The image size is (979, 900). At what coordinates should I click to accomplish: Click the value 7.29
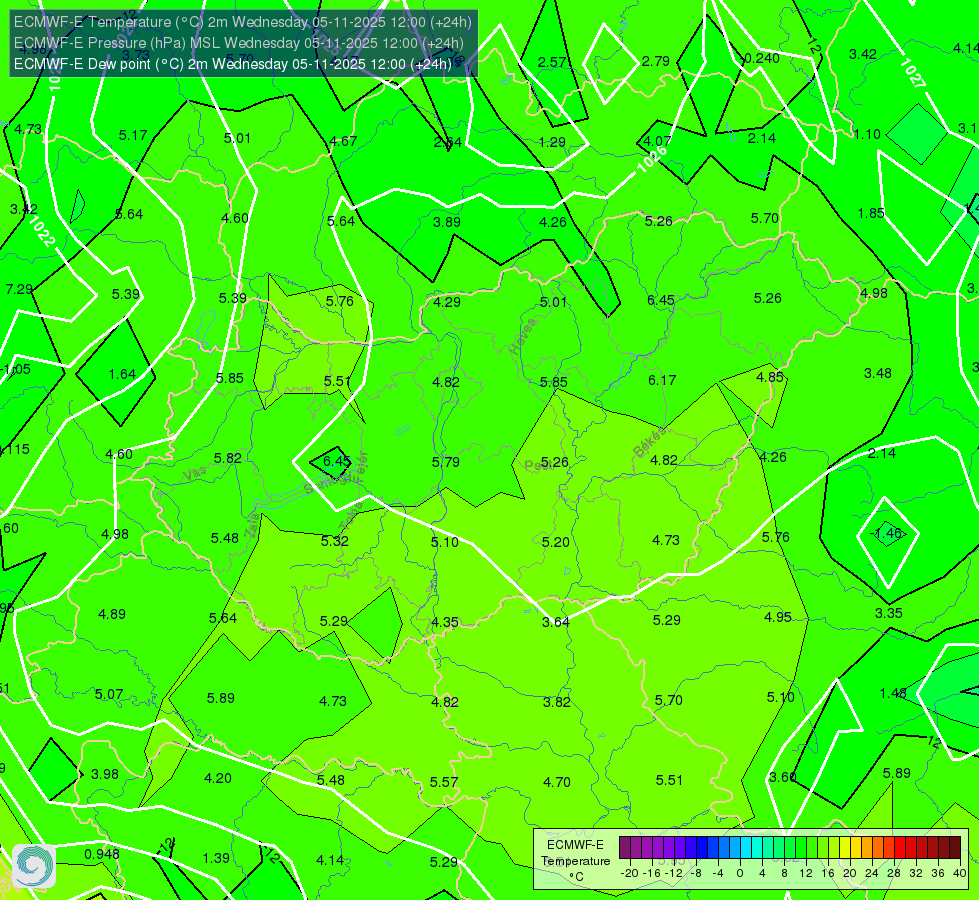click(x=19, y=289)
